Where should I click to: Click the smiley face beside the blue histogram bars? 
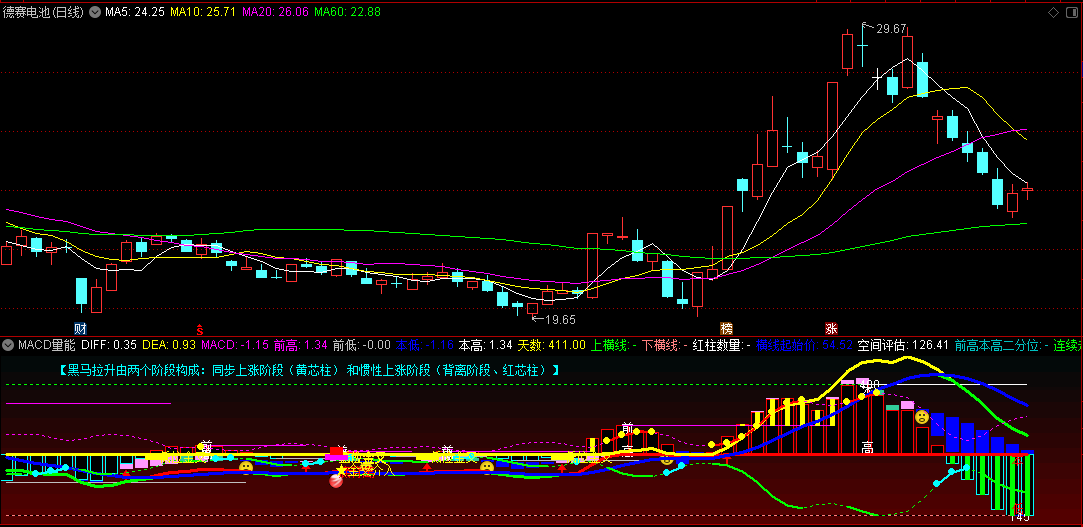pos(921,417)
